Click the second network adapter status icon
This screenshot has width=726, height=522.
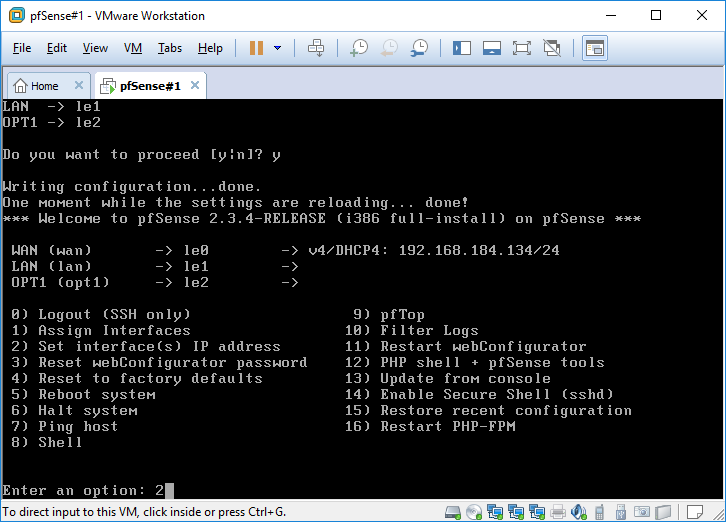516,512
